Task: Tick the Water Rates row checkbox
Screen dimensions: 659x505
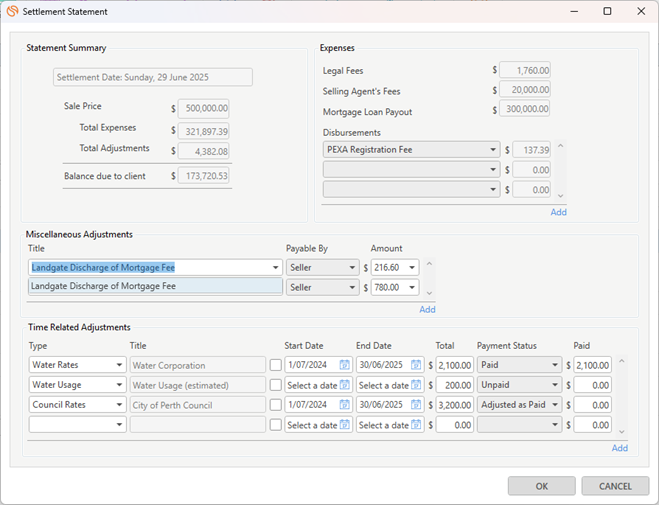Action: point(276,365)
